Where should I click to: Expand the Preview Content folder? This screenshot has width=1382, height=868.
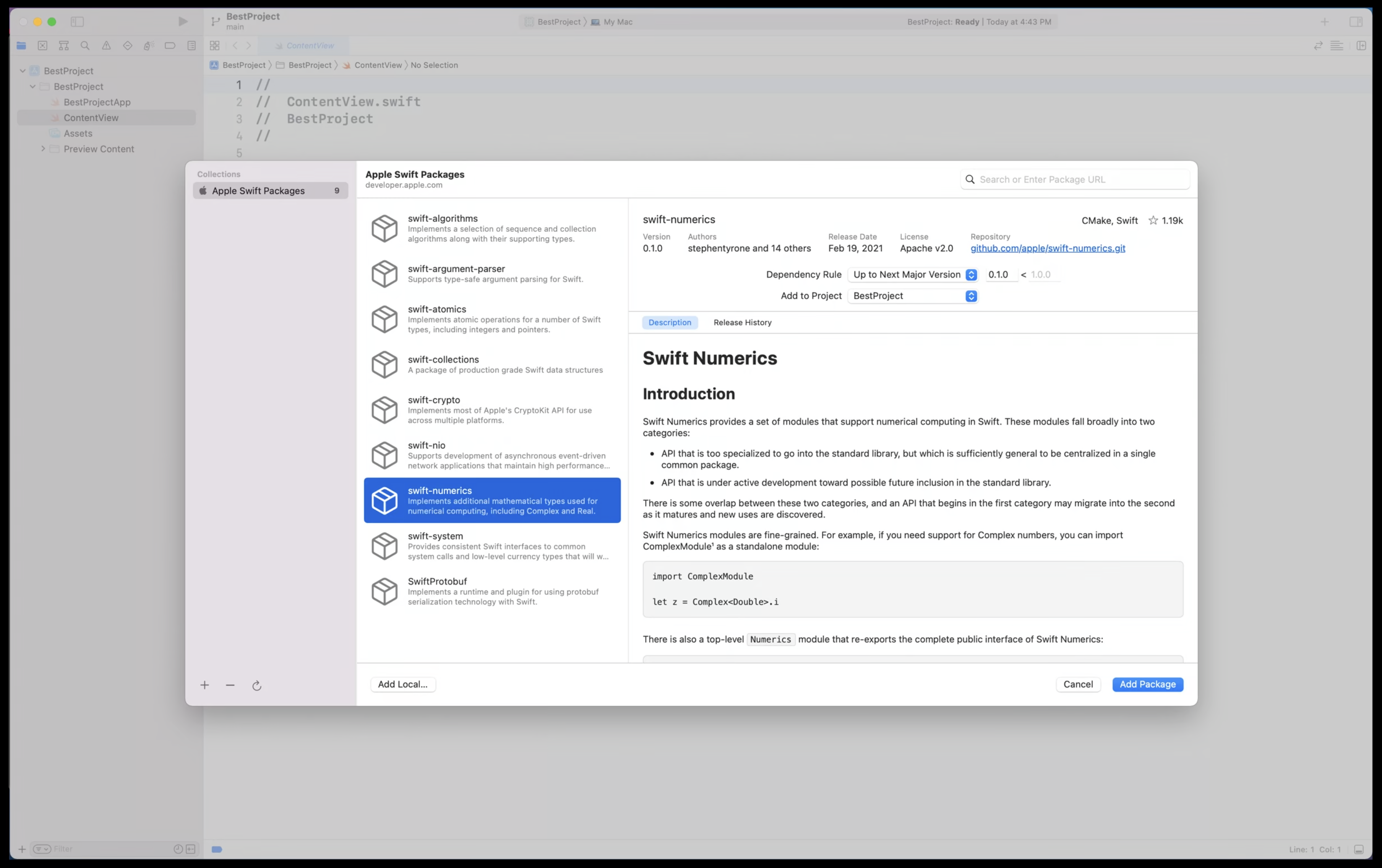pyautogui.click(x=42, y=148)
